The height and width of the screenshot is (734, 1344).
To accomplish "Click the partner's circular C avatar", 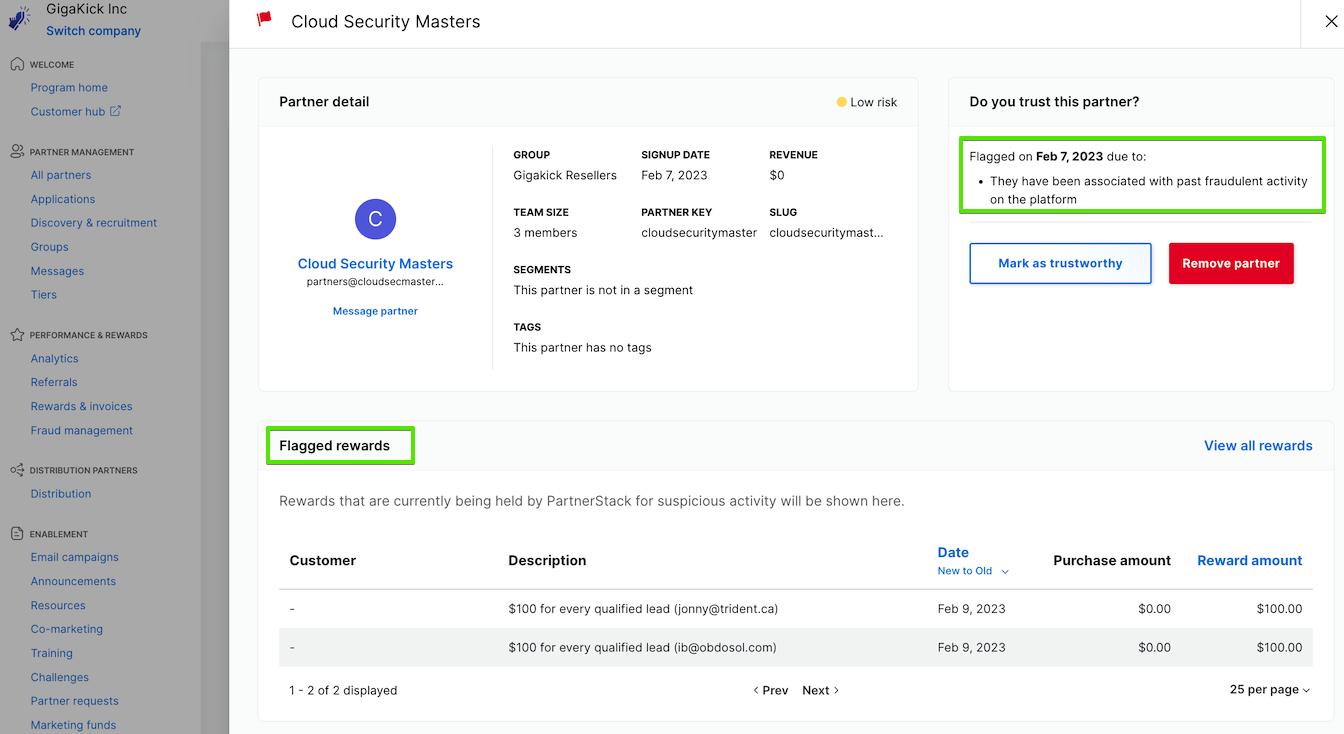I will pyautogui.click(x=375, y=219).
